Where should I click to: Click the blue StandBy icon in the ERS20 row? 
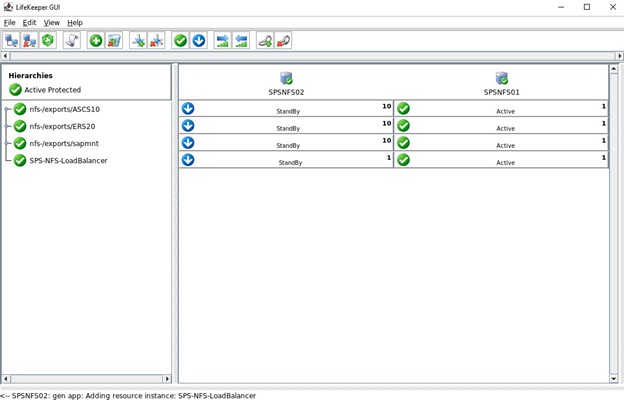coord(188,125)
